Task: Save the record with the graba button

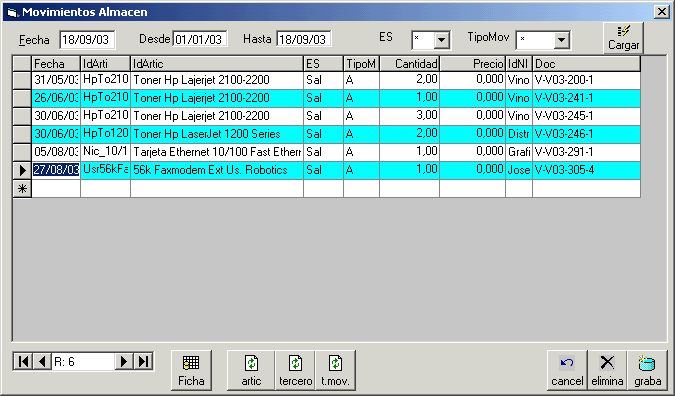Action: pos(647,370)
